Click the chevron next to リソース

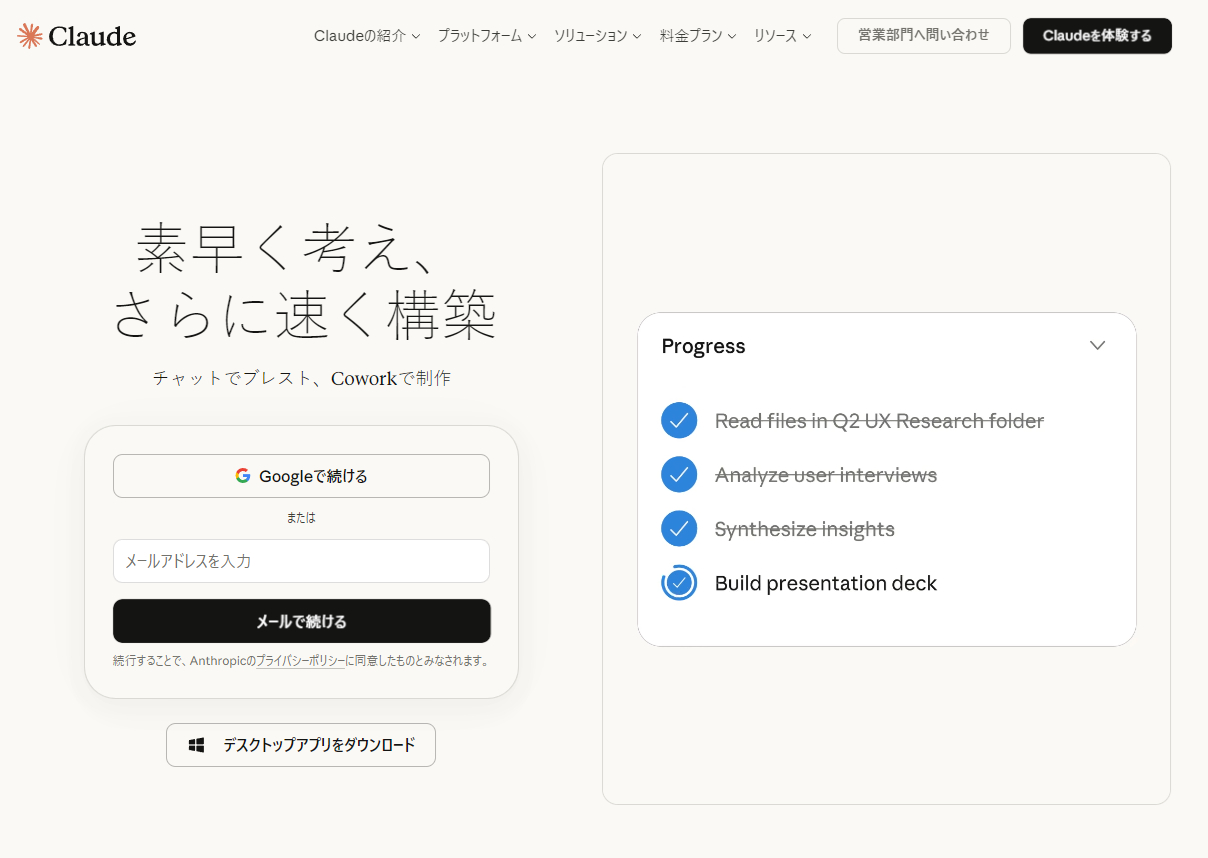tap(807, 36)
